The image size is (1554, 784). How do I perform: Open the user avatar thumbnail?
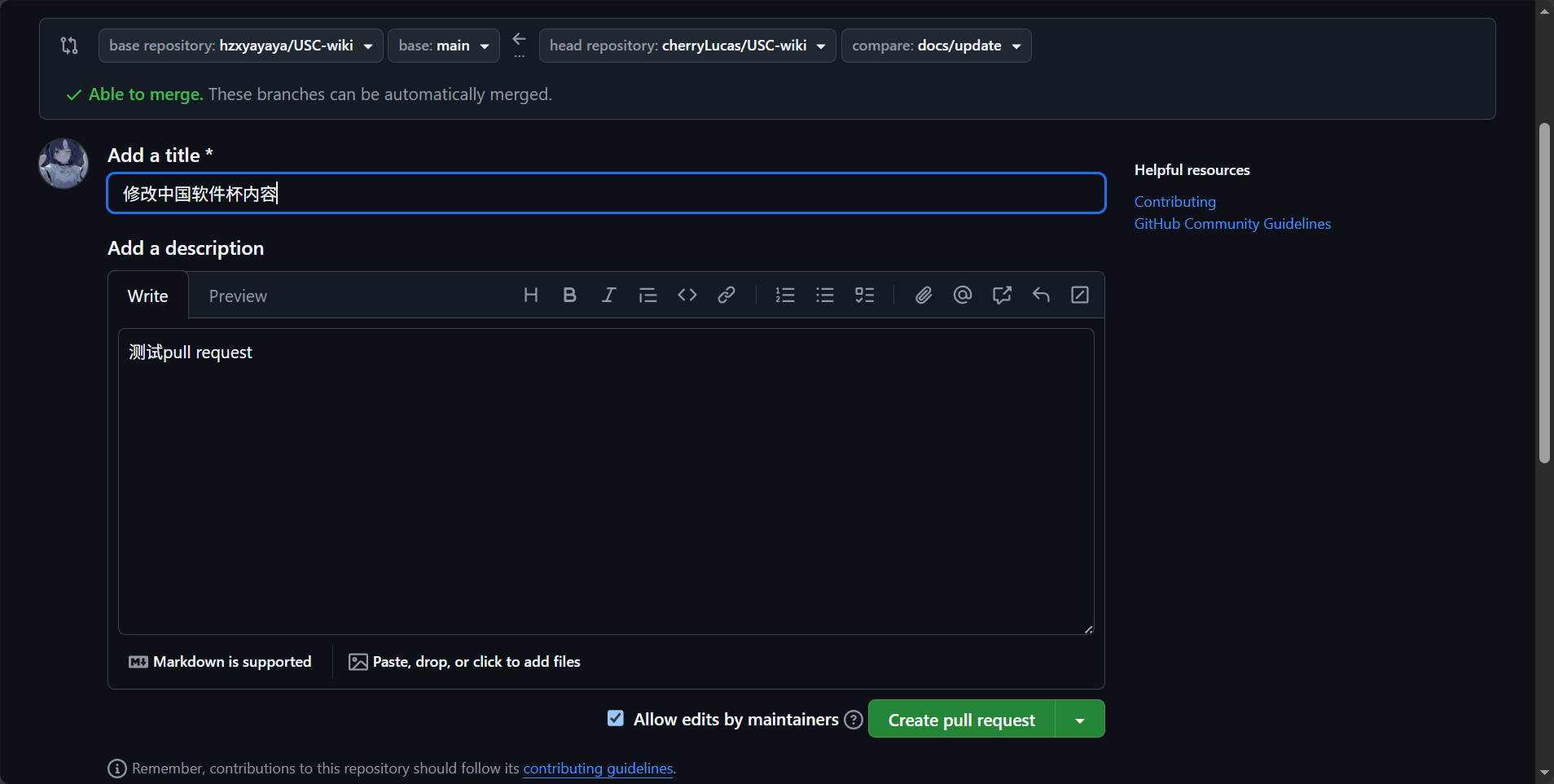[64, 163]
